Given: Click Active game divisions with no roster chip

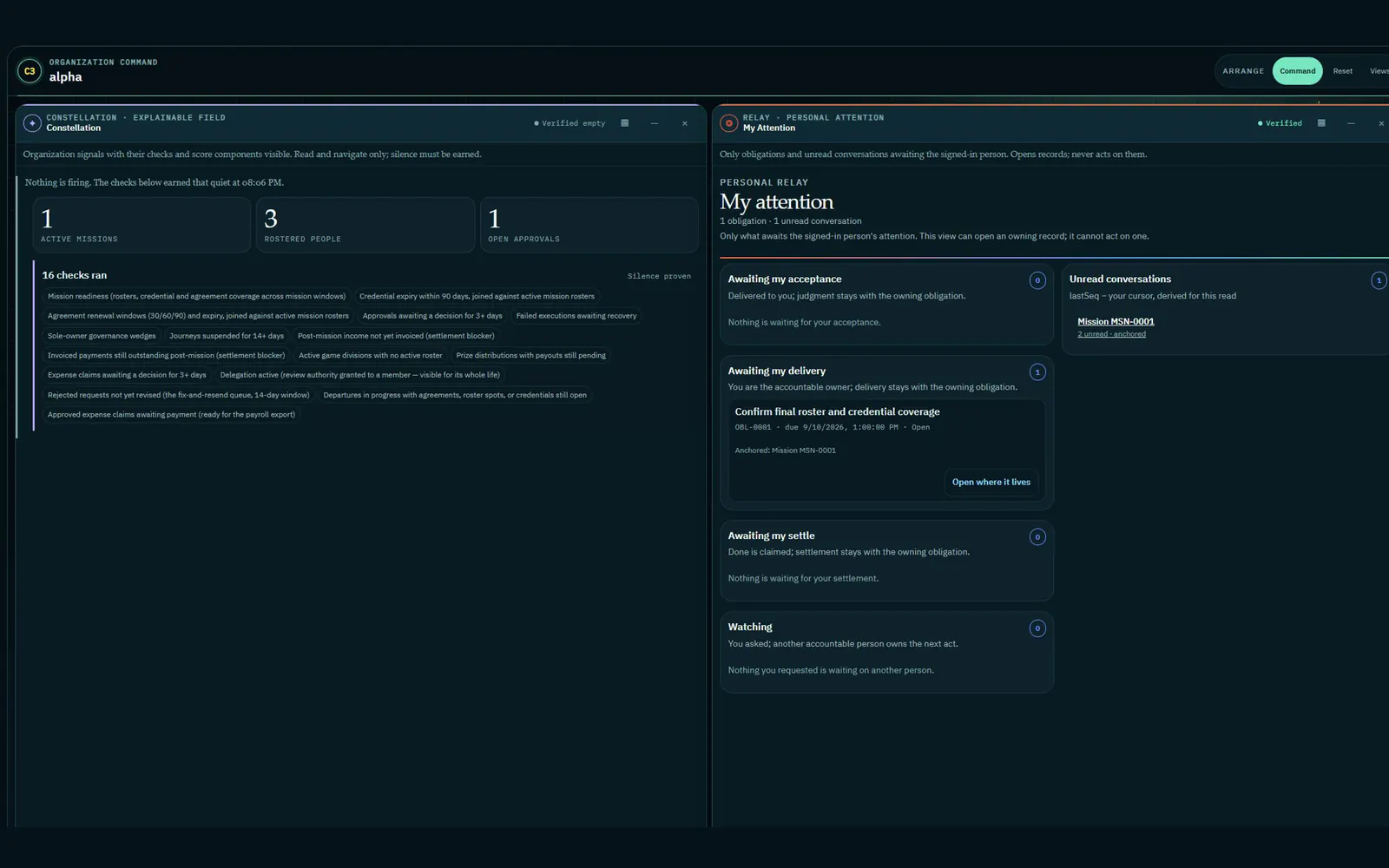Looking at the screenshot, I should (x=371, y=355).
